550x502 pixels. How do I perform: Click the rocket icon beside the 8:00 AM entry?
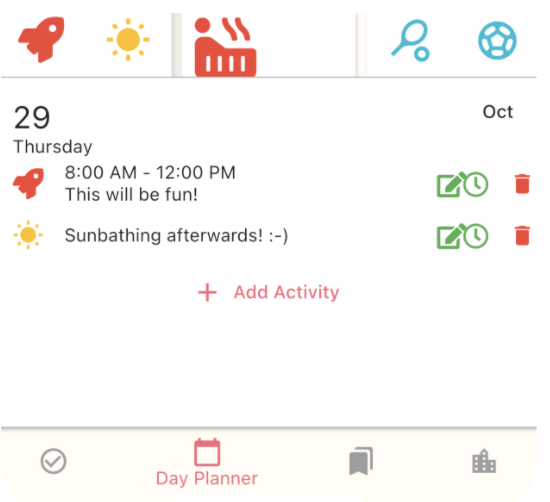(x=28, y=183)
